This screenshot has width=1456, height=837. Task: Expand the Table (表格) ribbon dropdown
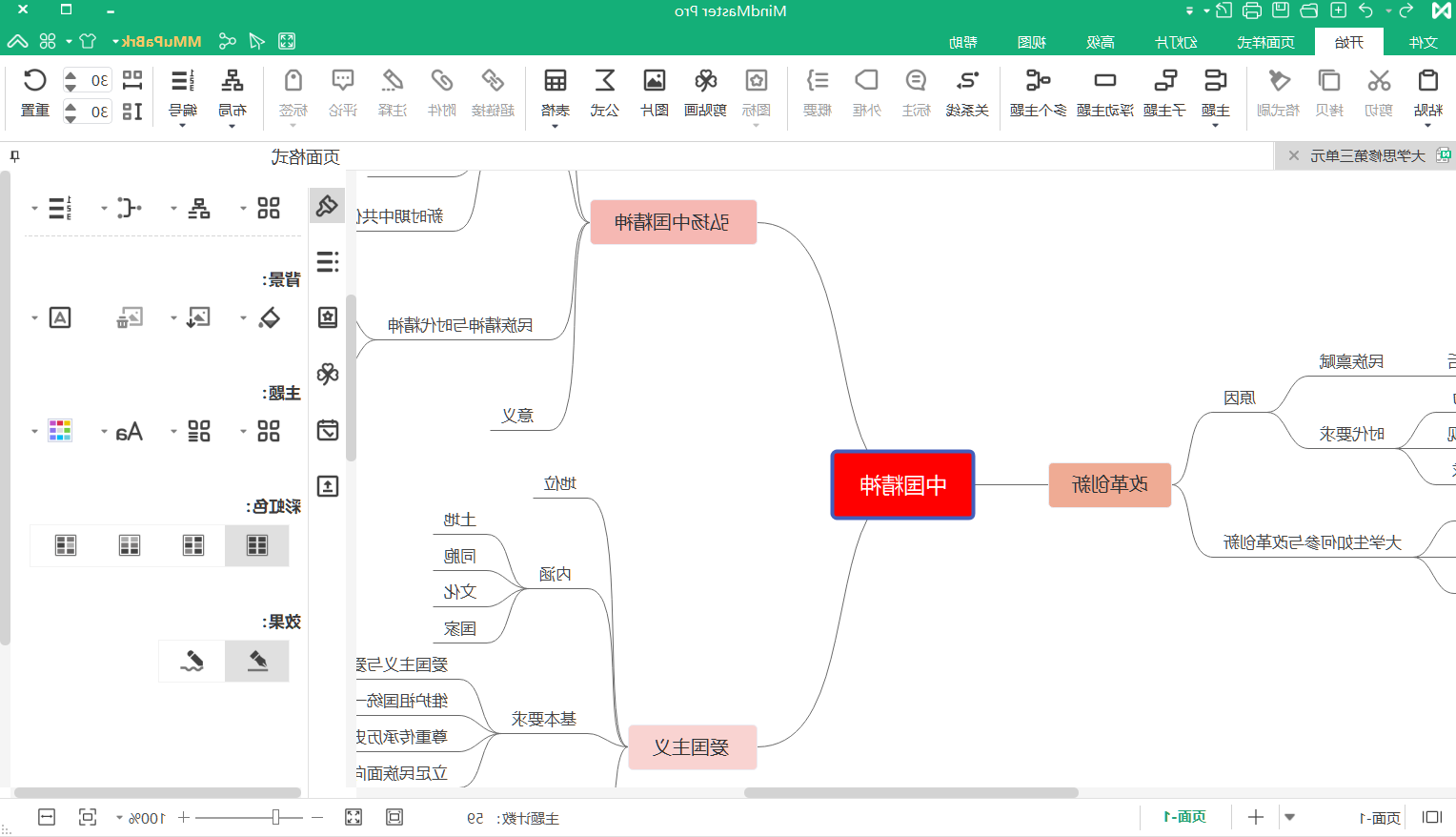(555, 126)
